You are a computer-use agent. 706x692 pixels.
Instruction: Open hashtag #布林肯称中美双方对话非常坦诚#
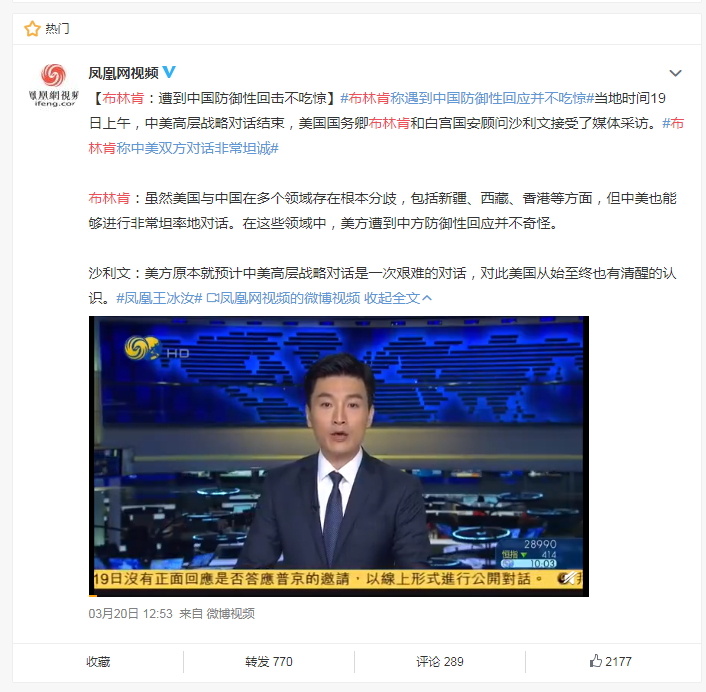tap(386, 136)
